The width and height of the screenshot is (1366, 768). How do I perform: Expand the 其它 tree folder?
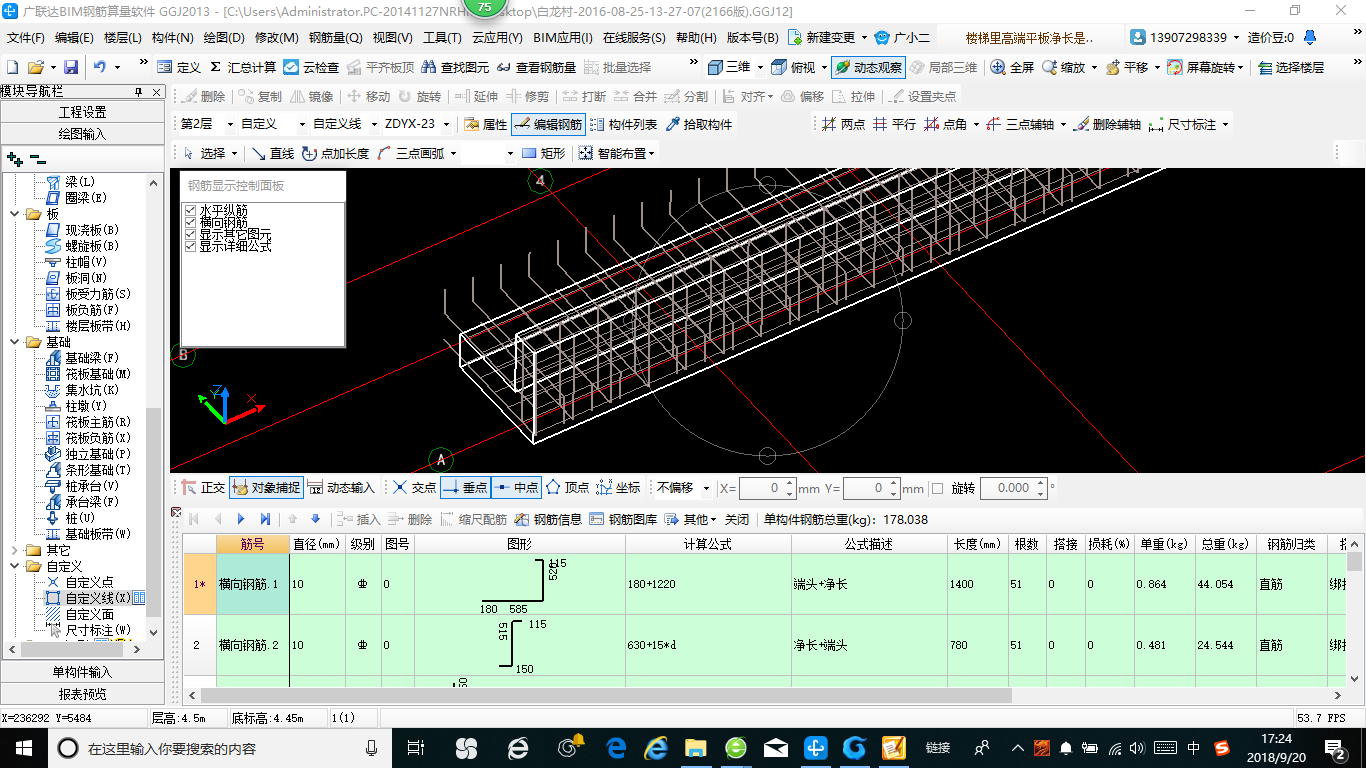click(x=14, y=550)
